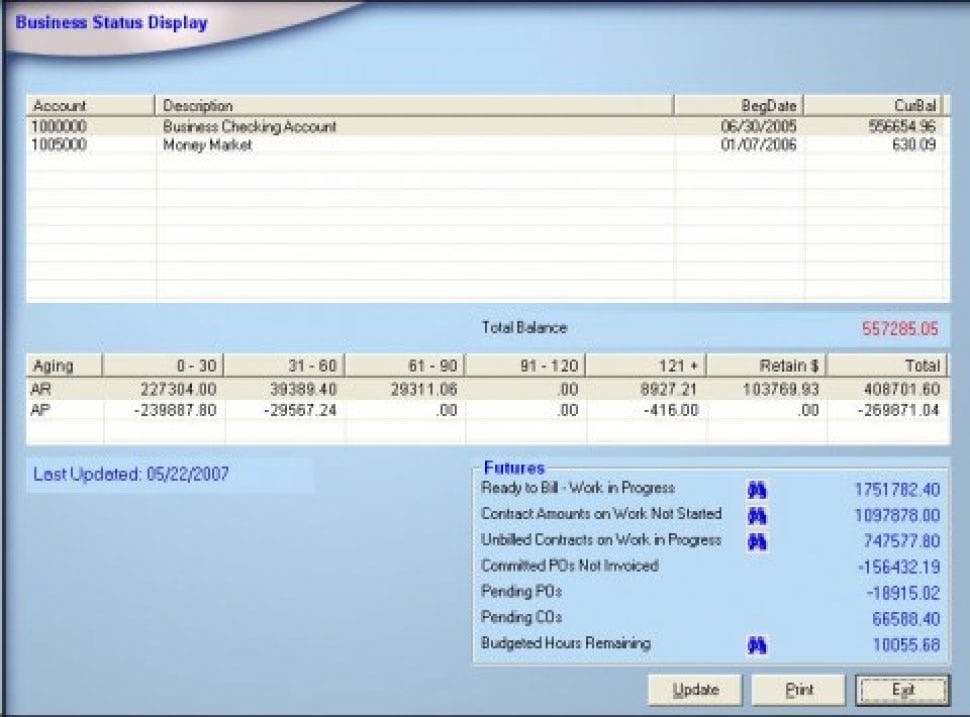Click the Ready to Bill amount 1751782.40
Image resolution: width=970 pixels, height=717 pixels.
click(897, 490)
